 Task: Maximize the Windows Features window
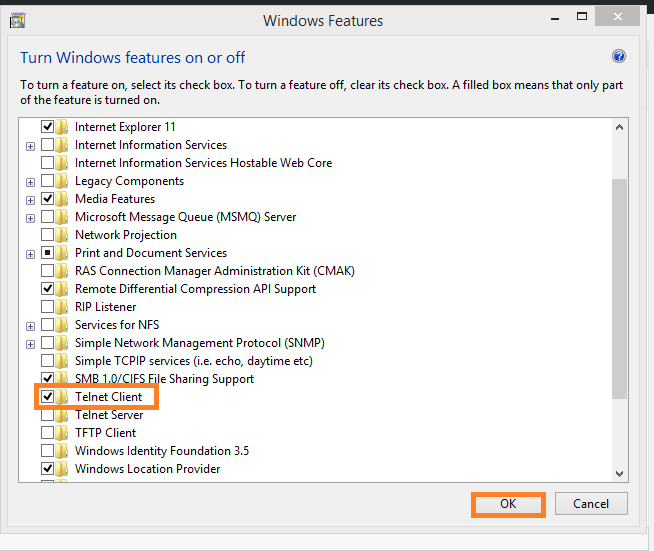point(582,17)
